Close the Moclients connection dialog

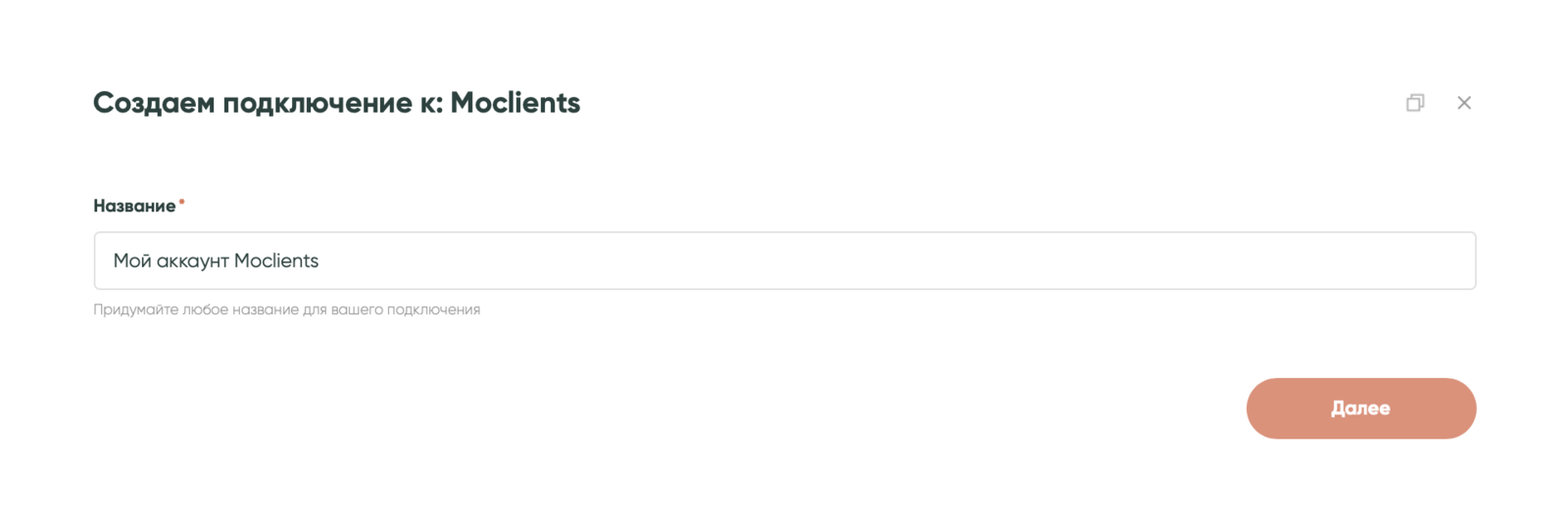coord(1464,103)
